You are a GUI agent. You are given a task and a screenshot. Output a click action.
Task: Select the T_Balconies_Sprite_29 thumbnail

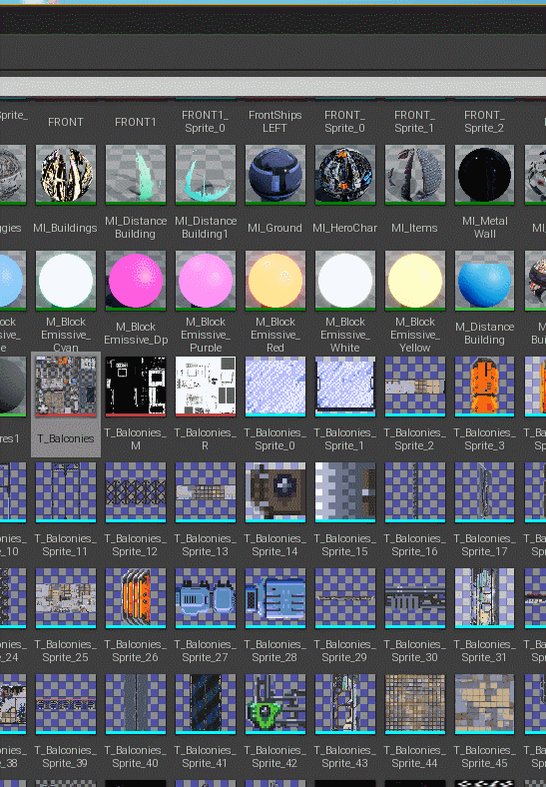click(345, 598)
